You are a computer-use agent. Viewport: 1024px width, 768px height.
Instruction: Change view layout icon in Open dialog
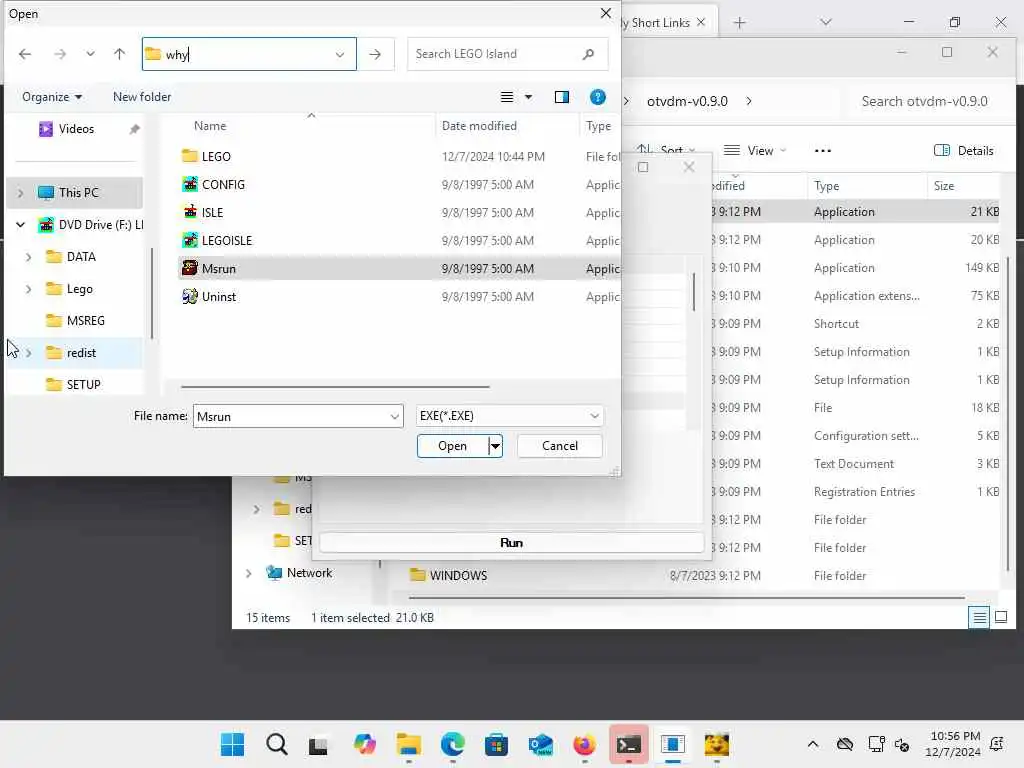point(507,97)
